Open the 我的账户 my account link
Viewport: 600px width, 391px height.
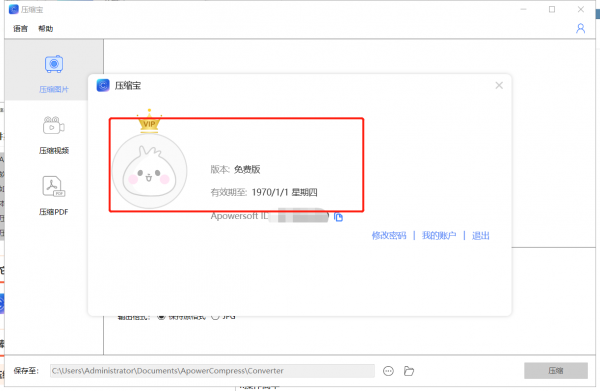pos(439,235)
